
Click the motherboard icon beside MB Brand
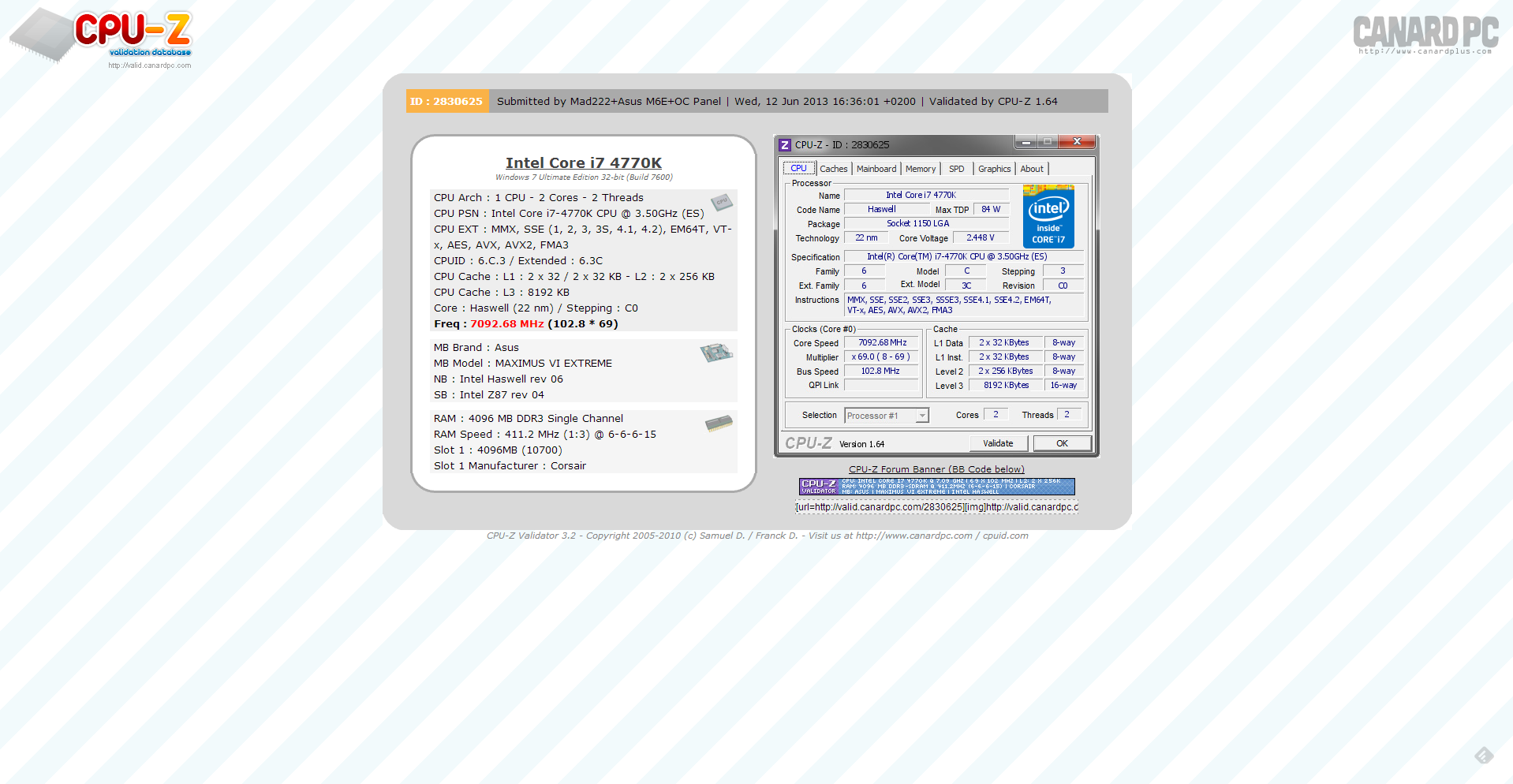point(716,353)
